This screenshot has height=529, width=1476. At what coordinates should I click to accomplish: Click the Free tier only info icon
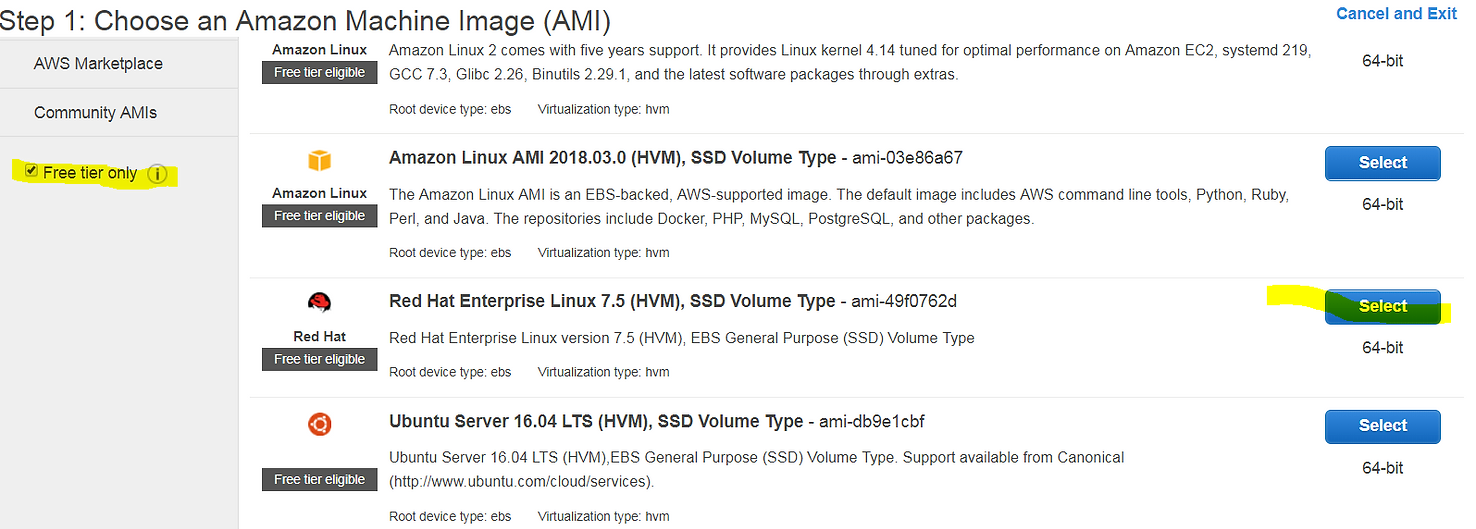(157, 174)
